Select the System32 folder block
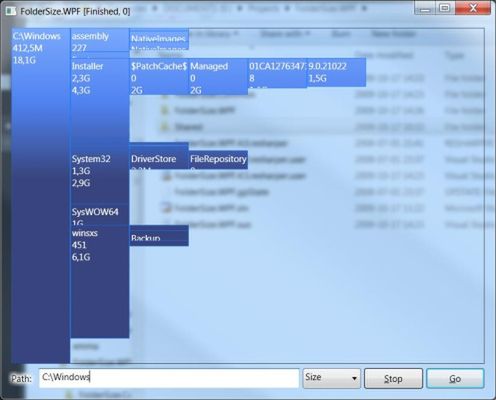This screenshot has width=496, height=400. pyautogui.click(x=100, y=177)
